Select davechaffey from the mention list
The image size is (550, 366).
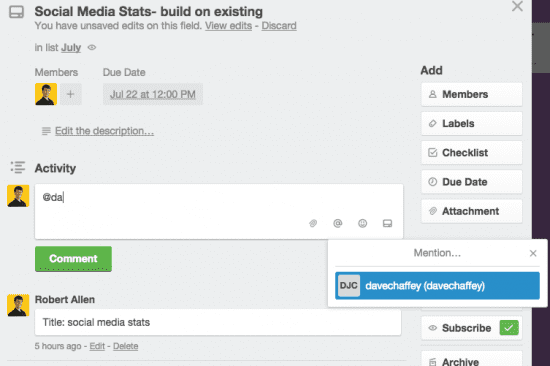(437, 286)
